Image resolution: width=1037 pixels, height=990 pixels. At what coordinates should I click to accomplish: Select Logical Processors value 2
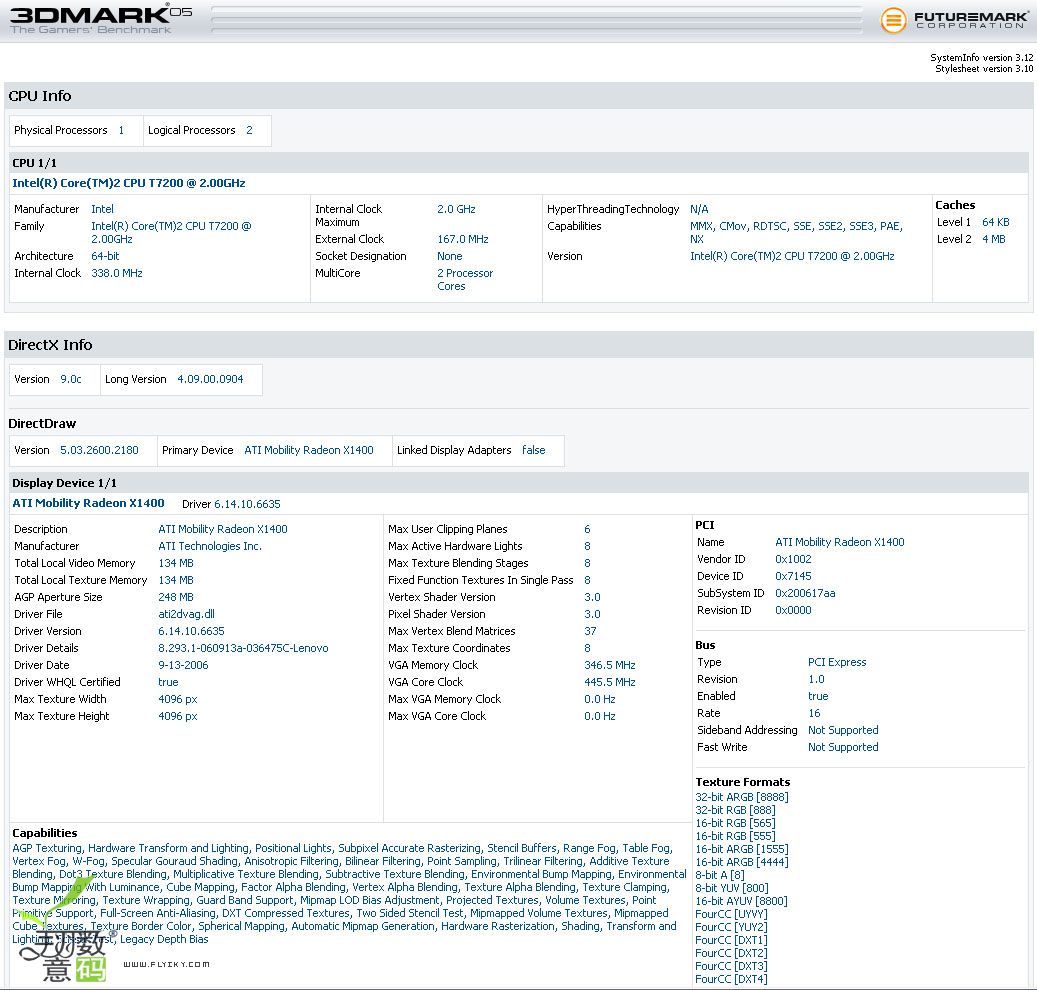(249, 130)
